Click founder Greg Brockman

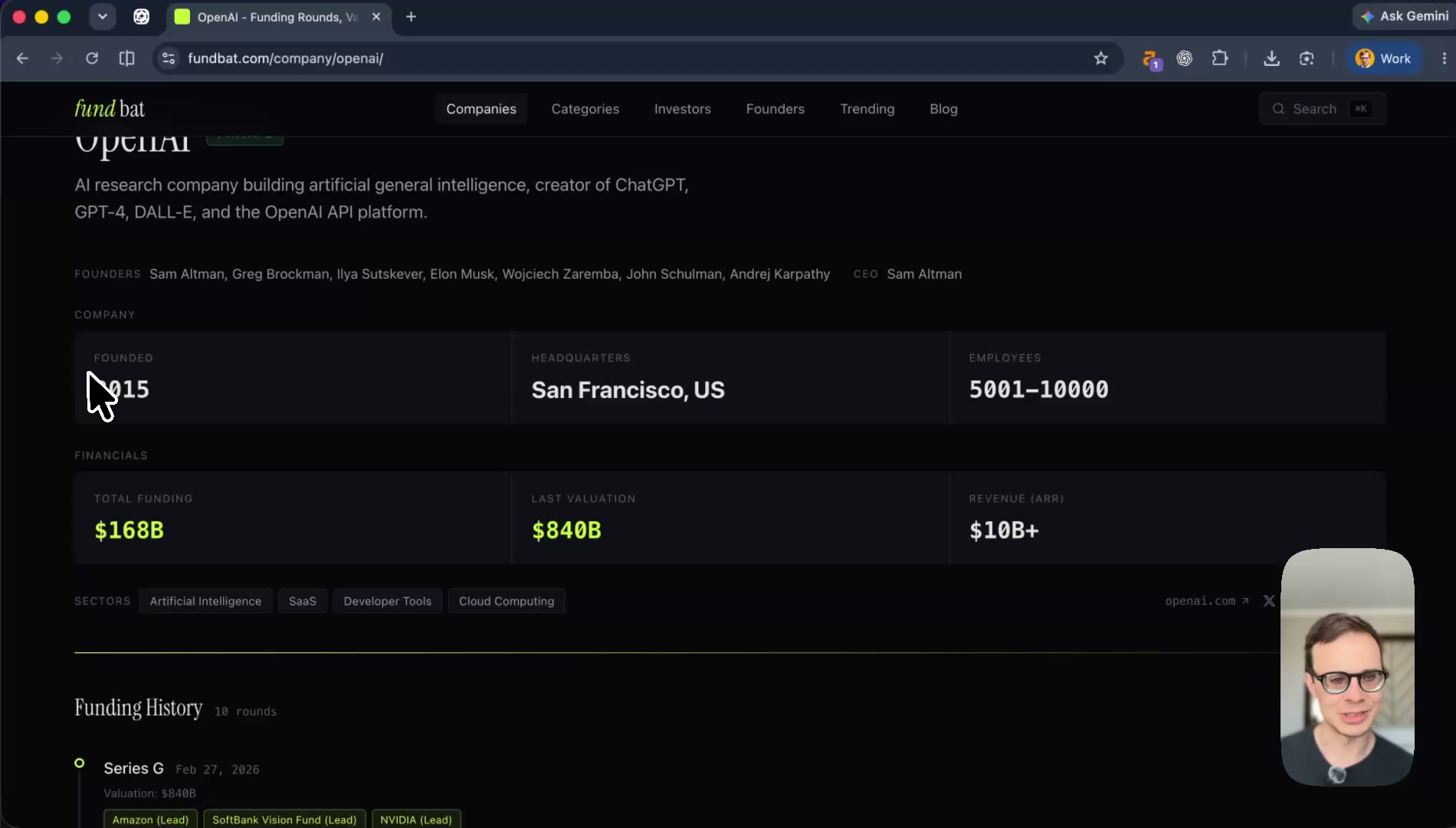point(281,274)
